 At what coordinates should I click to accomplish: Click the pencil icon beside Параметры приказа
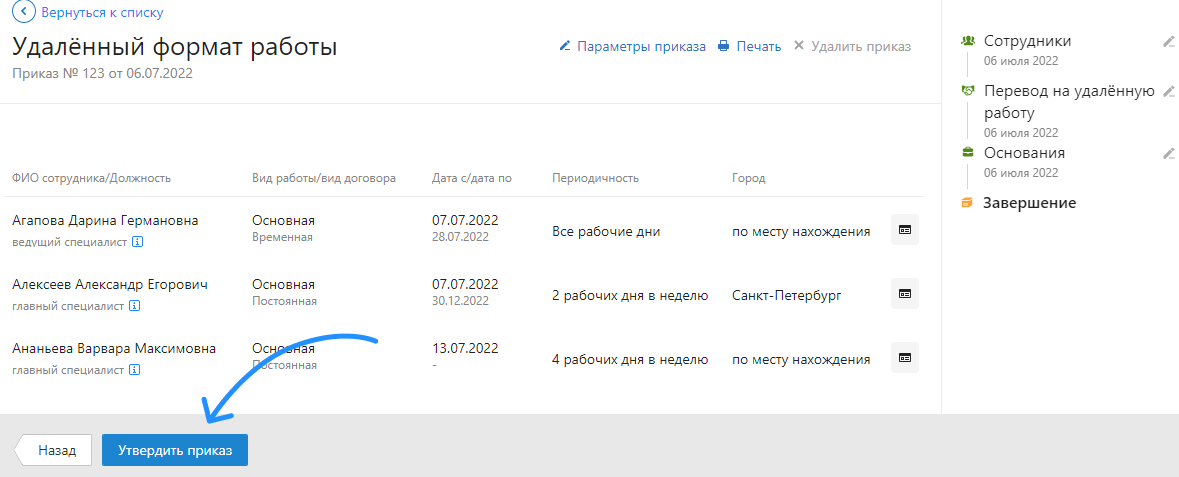click(x=565, y=46)
